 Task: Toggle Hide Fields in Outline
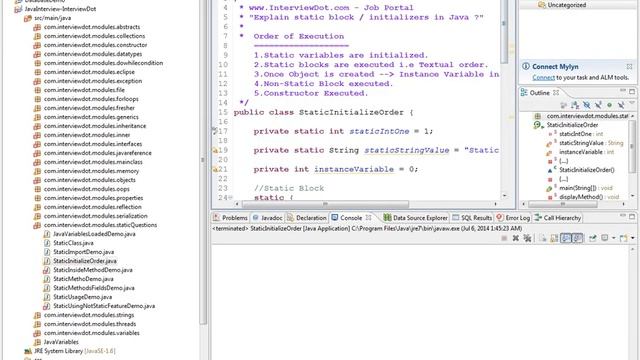tap(587, 105)
